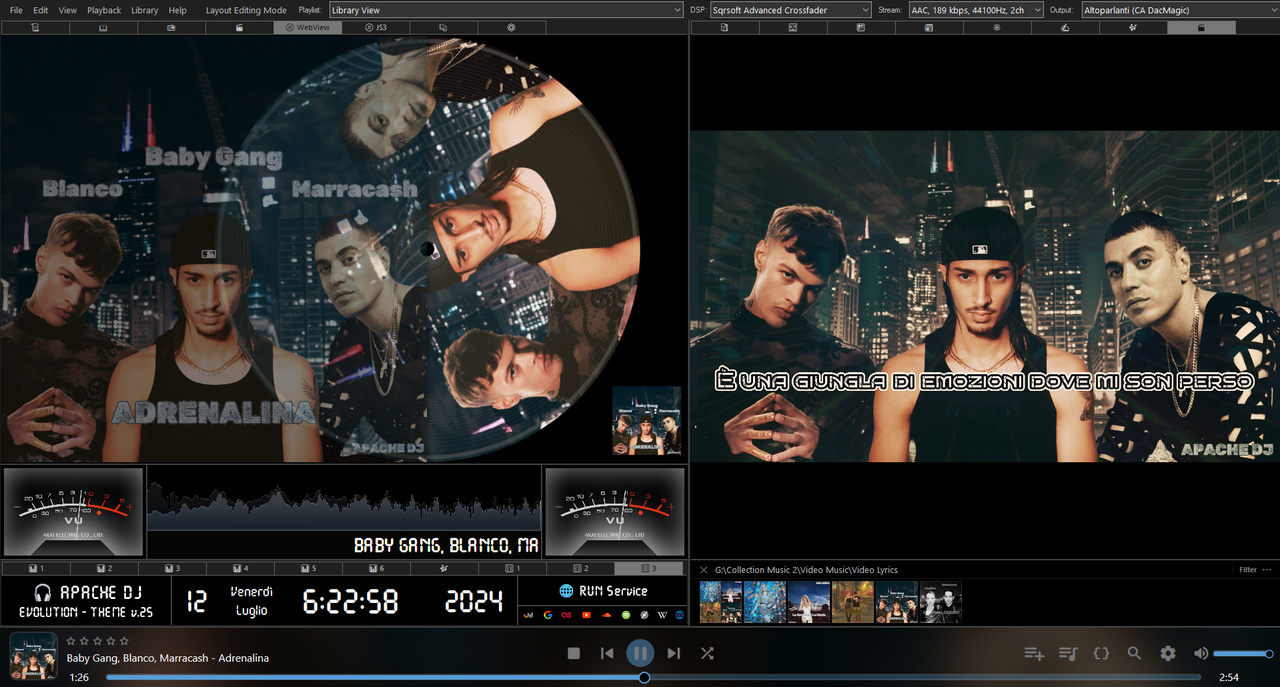
Task: Open the Library menu
Action: (145, 10)
